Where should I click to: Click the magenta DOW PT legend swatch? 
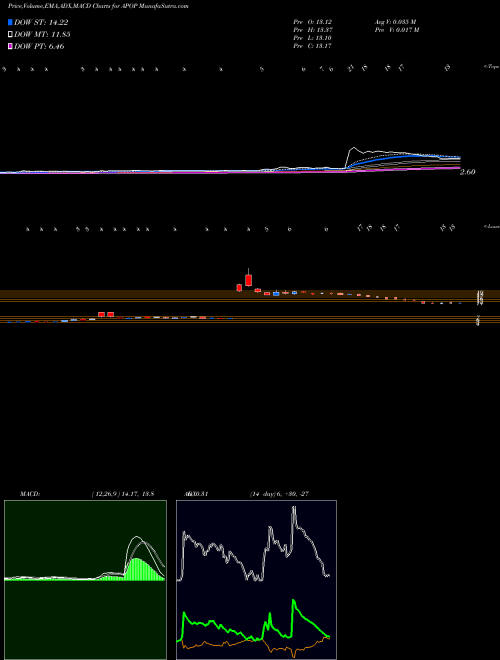(11, 46)
